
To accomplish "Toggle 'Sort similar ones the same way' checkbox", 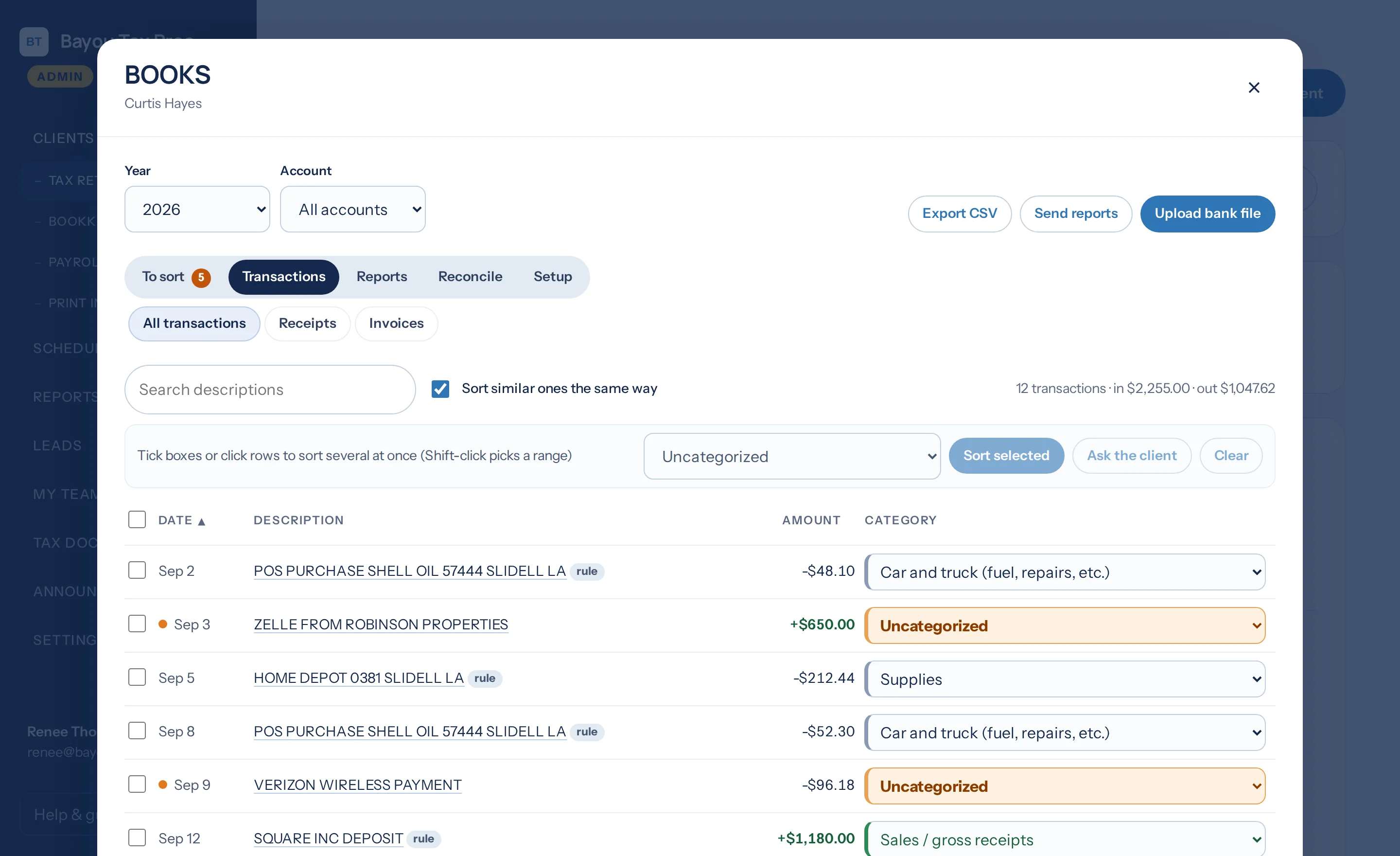I will tap(440, 389).
